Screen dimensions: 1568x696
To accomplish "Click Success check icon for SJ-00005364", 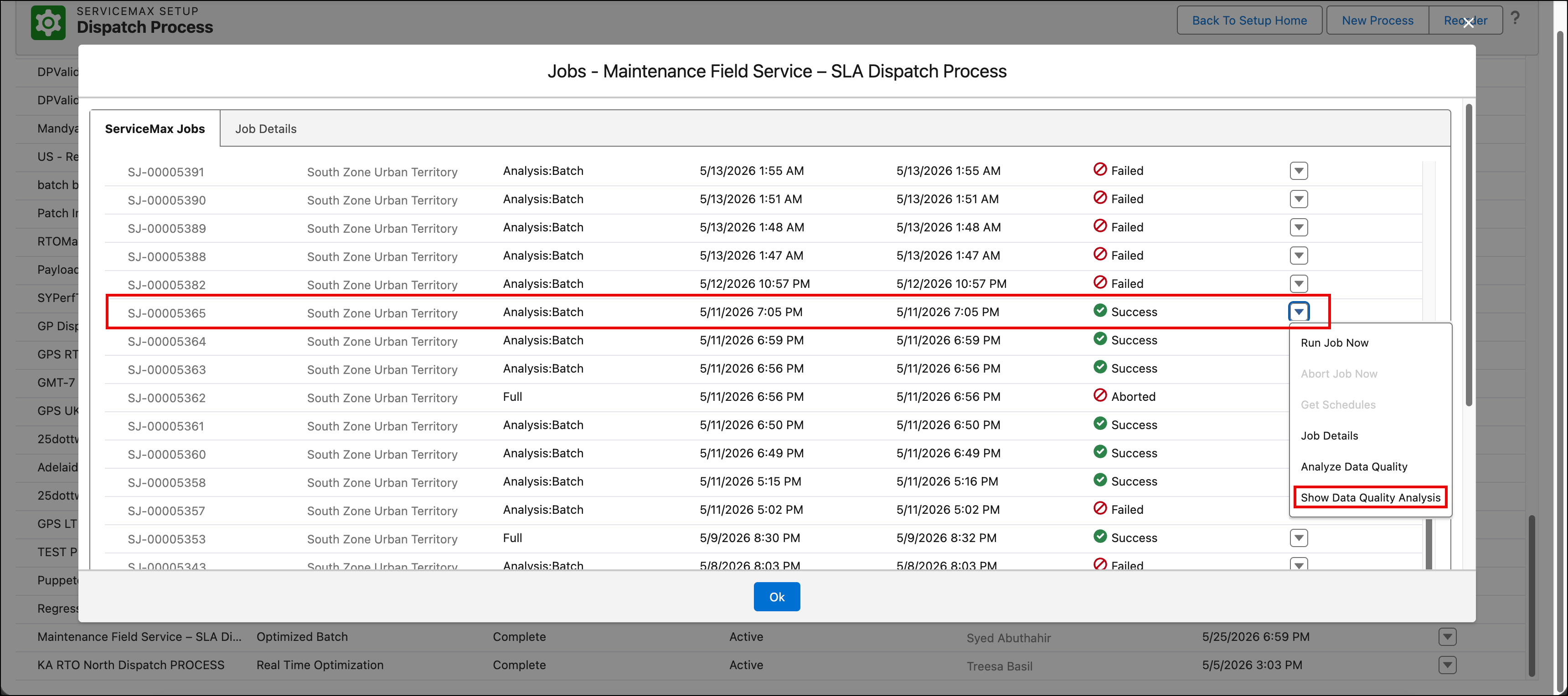I will tap(1100, 339).
